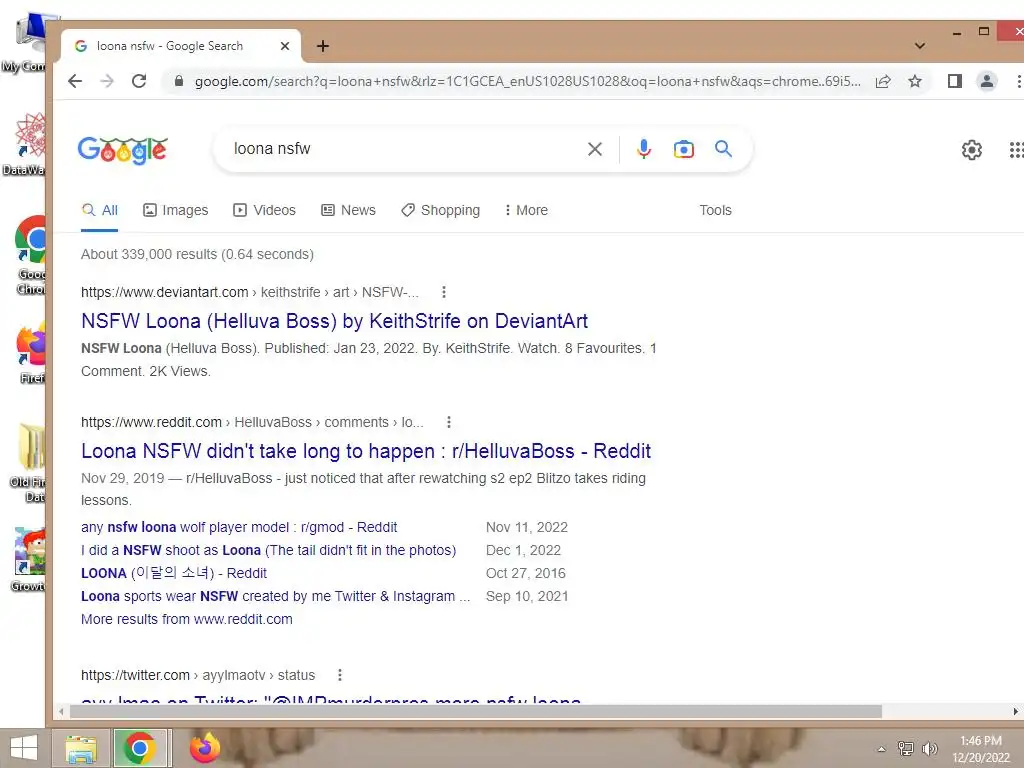The image size is (1024, 768).
Task: Open File Explorer from the taskbar
Action: (x=81, y=748)
